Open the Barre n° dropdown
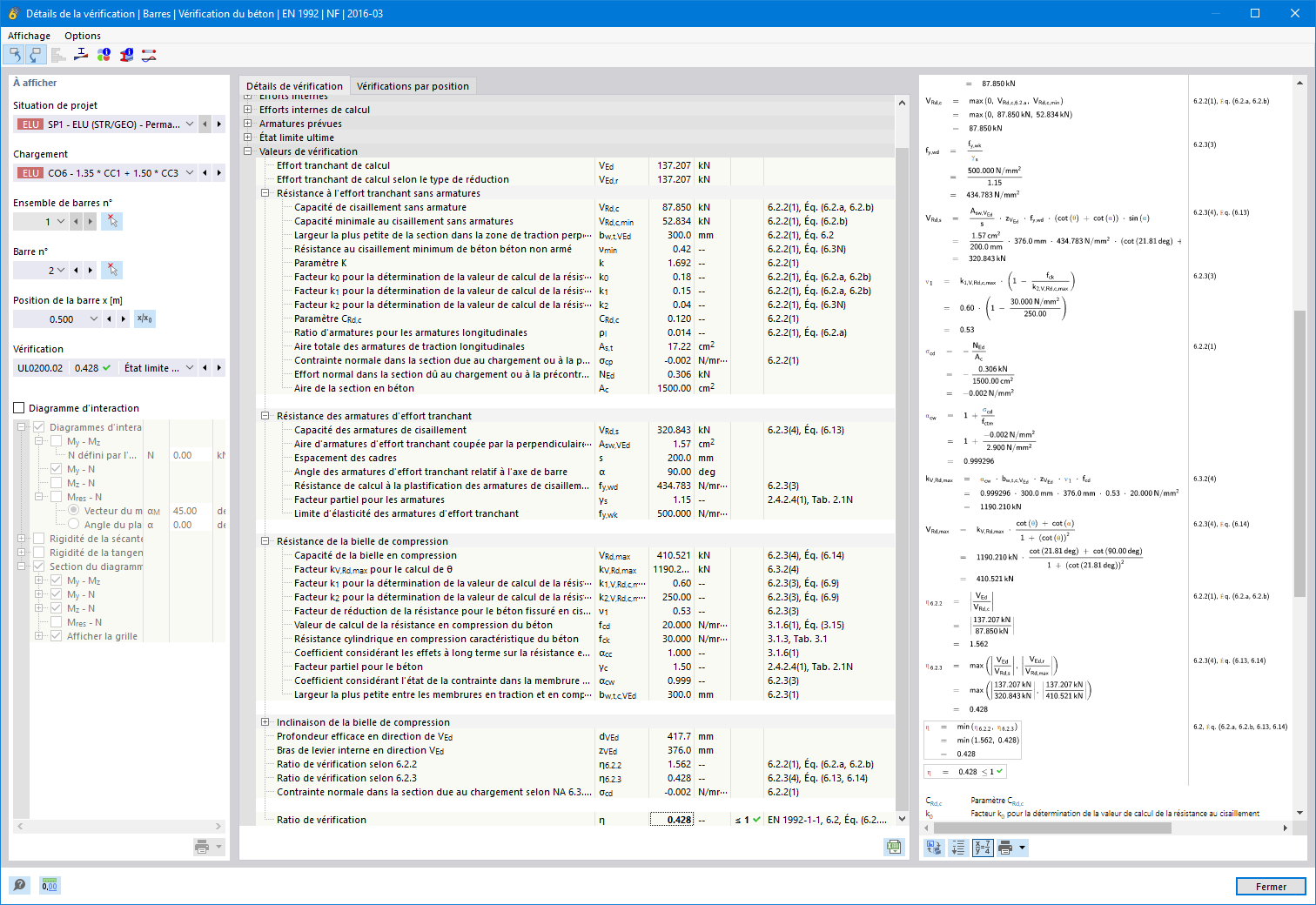The height and width of the screenshot is (905, 1316). pos(61,271)
